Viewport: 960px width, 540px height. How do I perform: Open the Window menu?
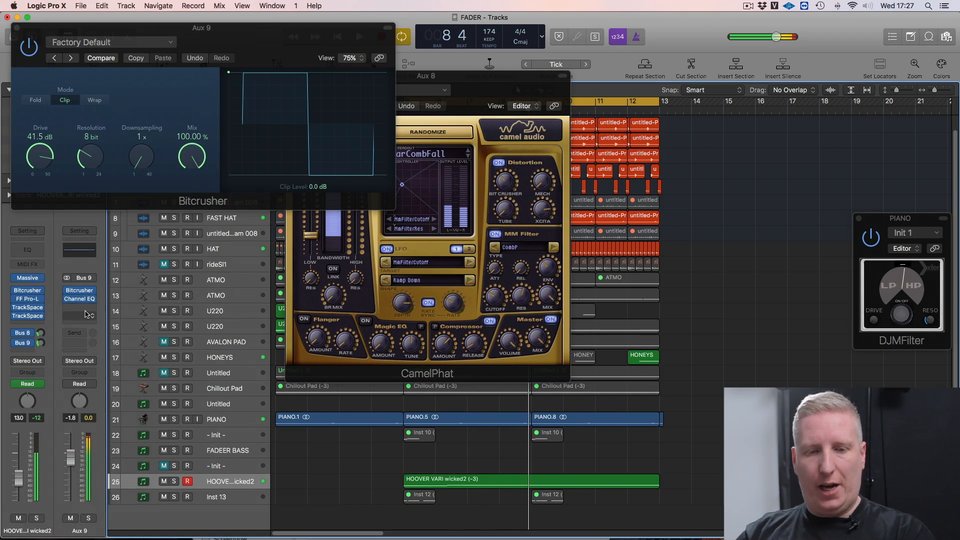(x=272, y=6)
